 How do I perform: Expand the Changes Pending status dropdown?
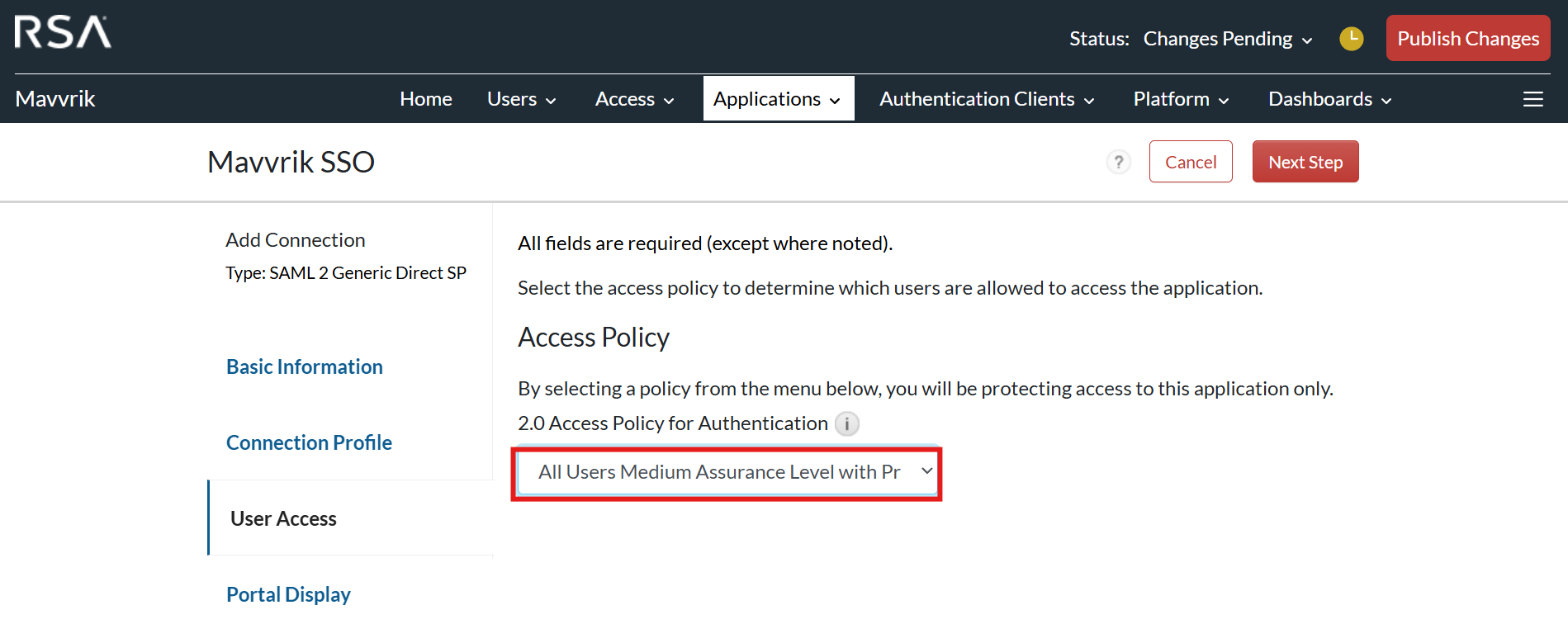[1227, 39]
